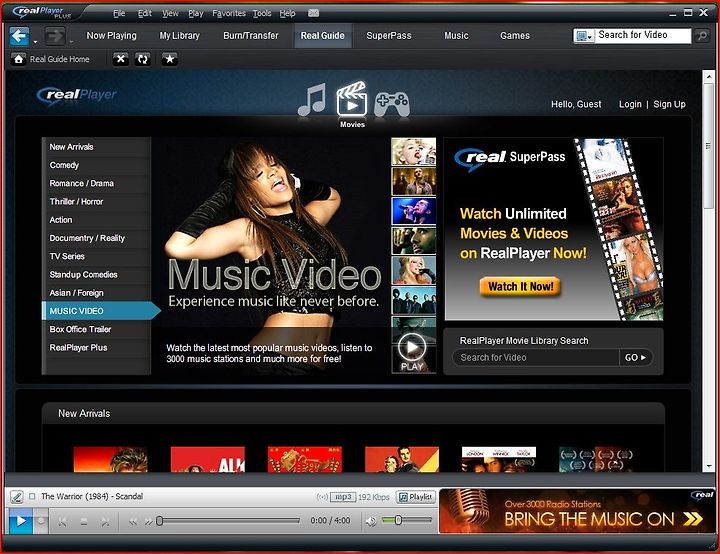The height and width of the screenshot is (554, 720).
Task: Select the Action category
Action: (x=97, y=220)
